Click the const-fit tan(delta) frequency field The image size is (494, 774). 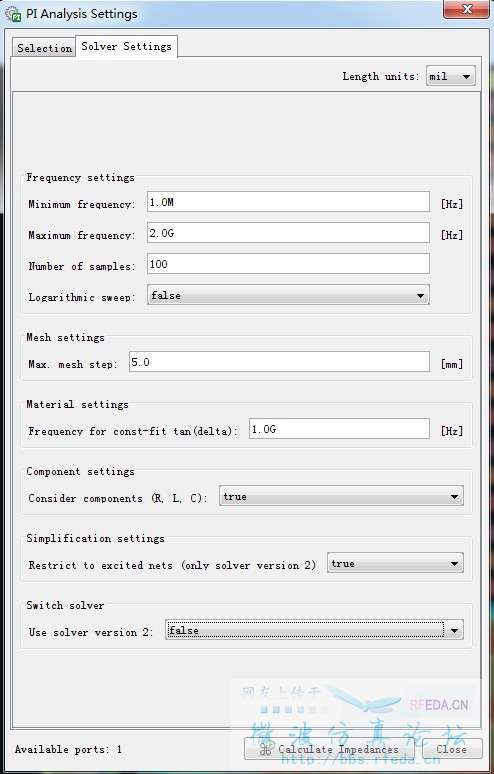click(x=339, y=429)
